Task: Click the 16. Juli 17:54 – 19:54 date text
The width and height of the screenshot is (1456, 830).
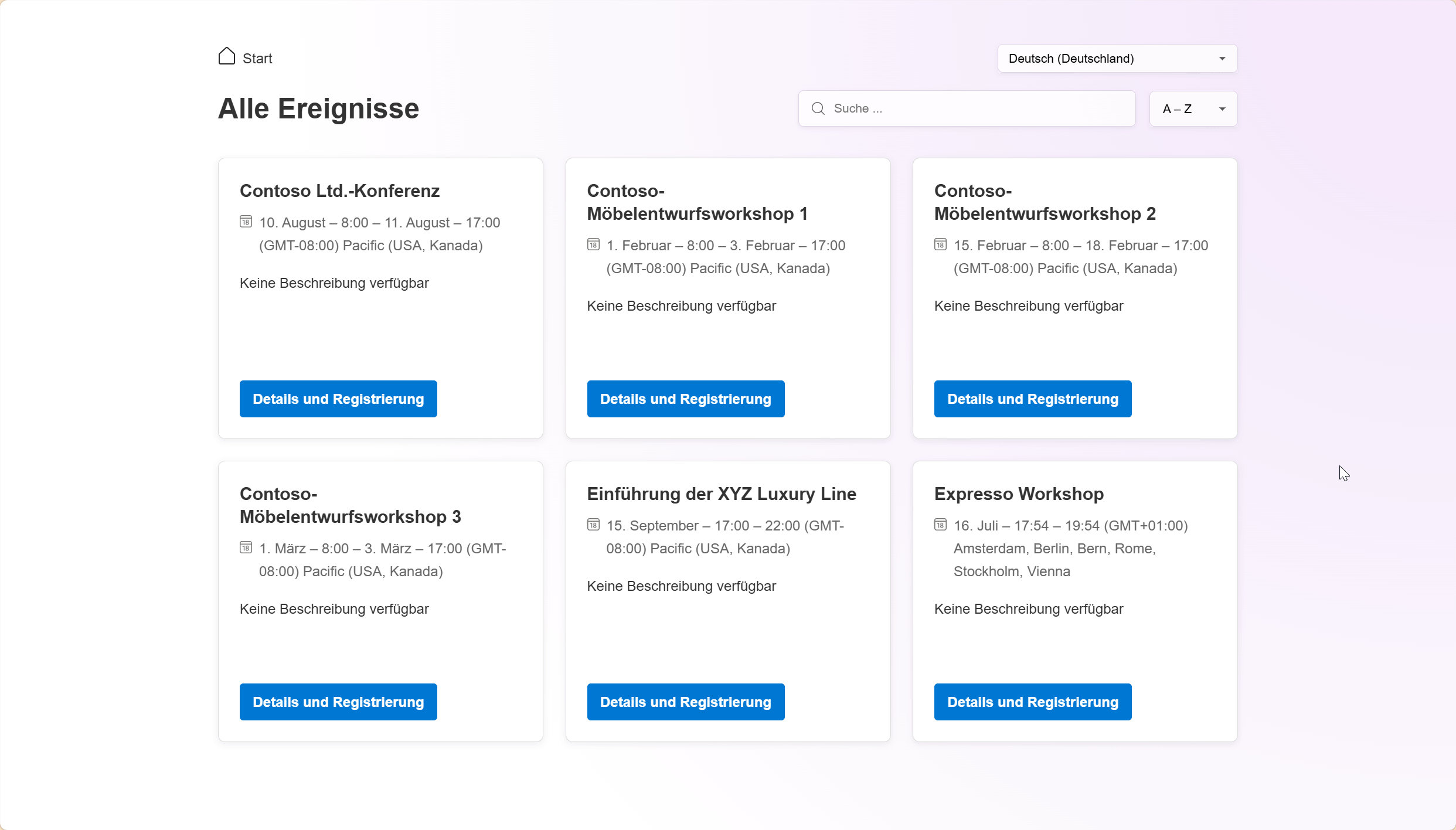Action: [x=1071, y=549]
